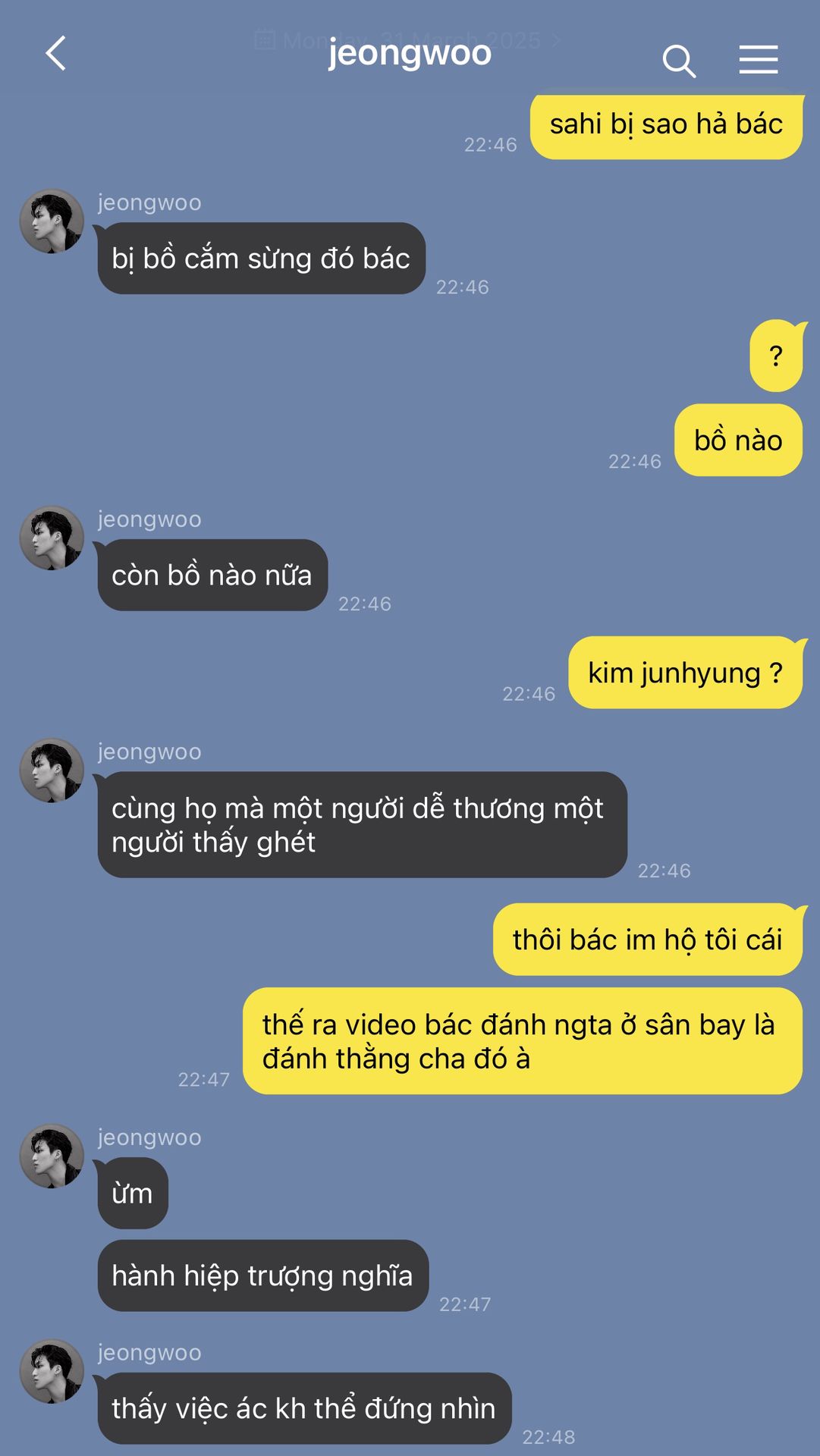Image resolution: width=820 pixels, height=1456 pixels.
Task: Tap jeongwoo avatar beside 'thấy việc ác' message
Action: (52, 1371)
